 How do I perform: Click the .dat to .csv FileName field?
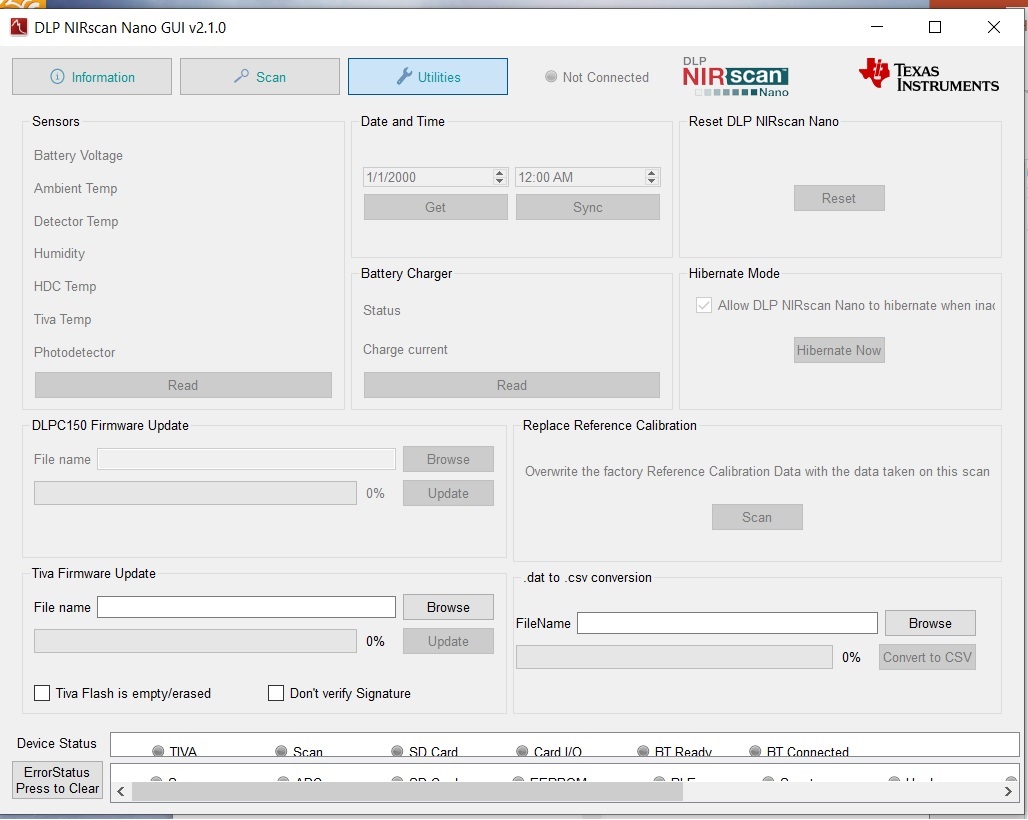click(727, 623)
